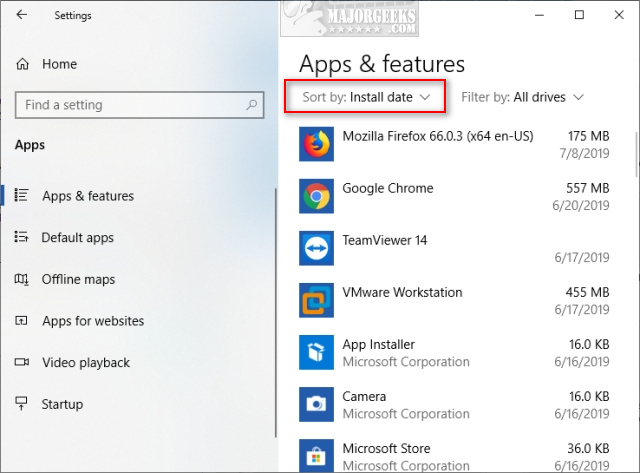Click the VMware Workstation app icon
This screenshot has height=473, width=640.
coord(316,300)
